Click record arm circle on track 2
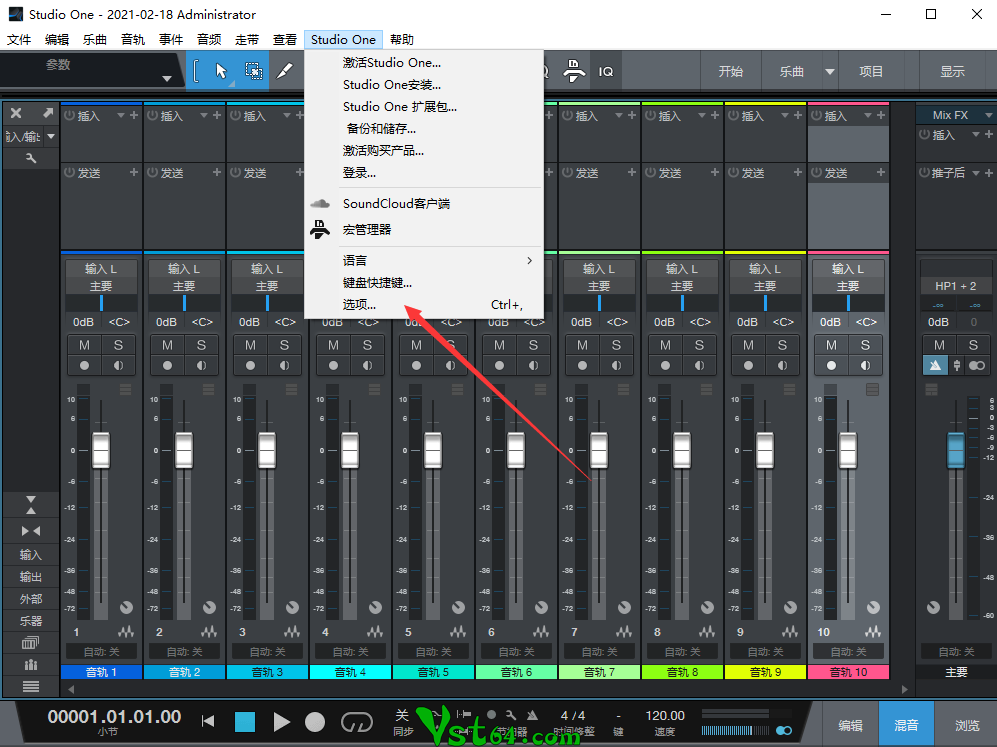Screen dimensions: 997x747 pyautogui.click(x=167, y=366)
